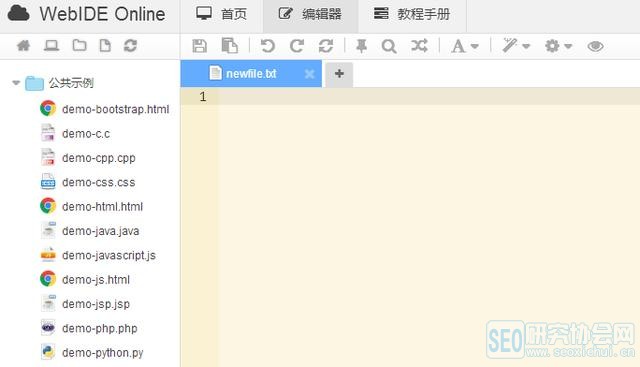The height and width of the screenshot is (367, 640).
Task: Create a new file with the file icon
Action: 105,45
